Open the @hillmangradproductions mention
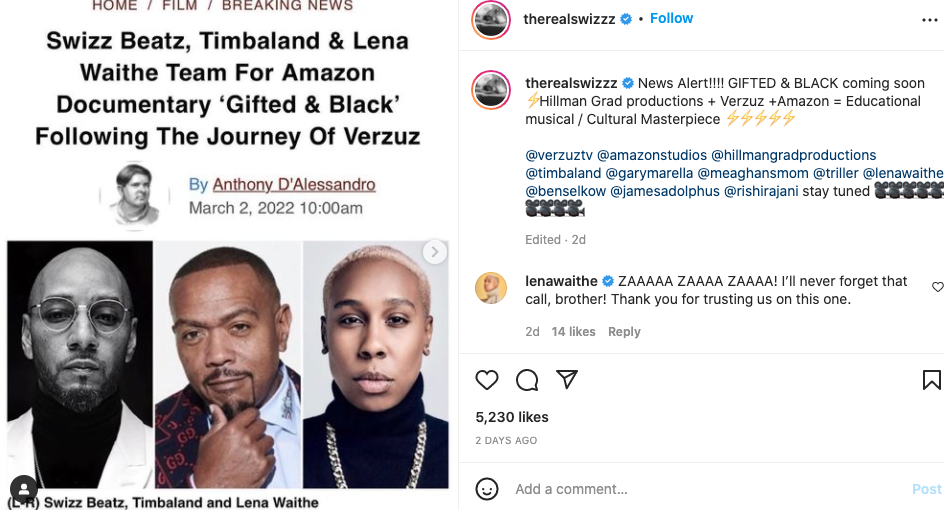The image size is (944, 510). [x=793, y=155]
